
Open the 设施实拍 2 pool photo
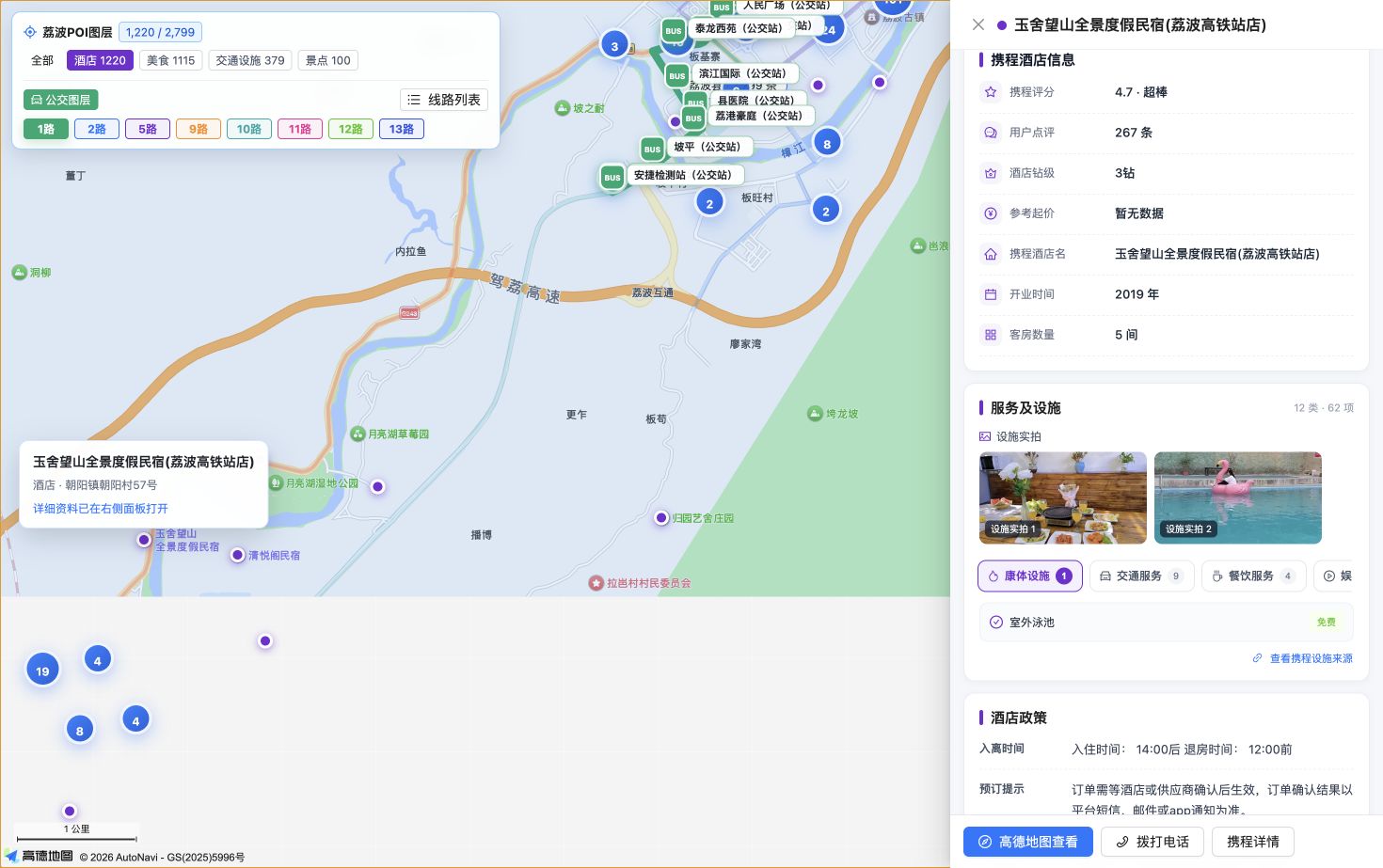1238,497
